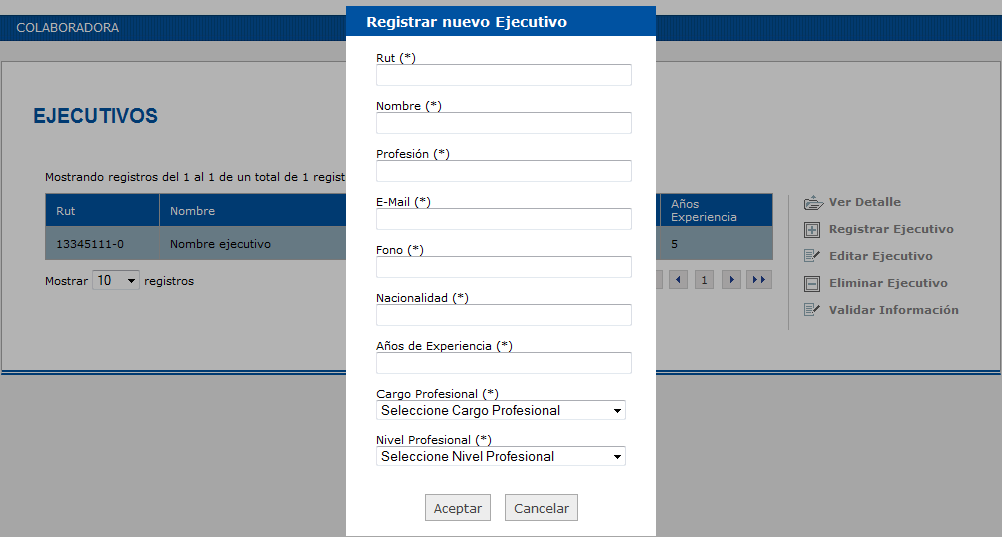Click the Registrar Ejecutivo plus icon

(x=812, y=230)
